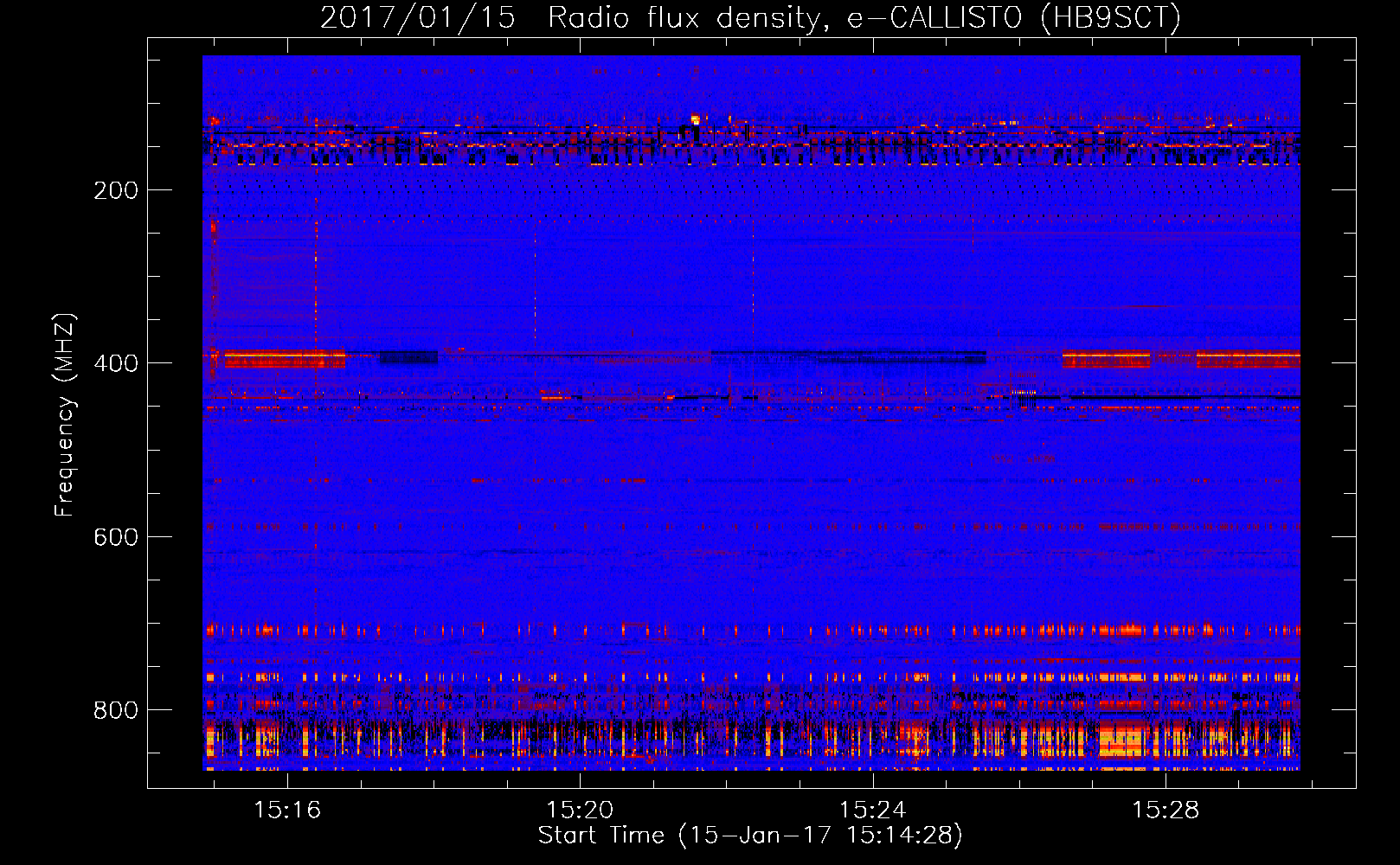1400x865 pixels.
Task: Click the 800 frequency tick label
Action: point(116,710)
